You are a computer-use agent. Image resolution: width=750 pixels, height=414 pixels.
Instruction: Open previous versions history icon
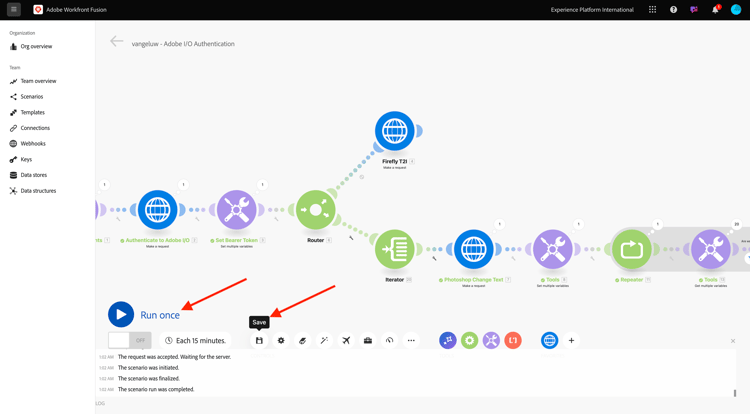(389, 340)
